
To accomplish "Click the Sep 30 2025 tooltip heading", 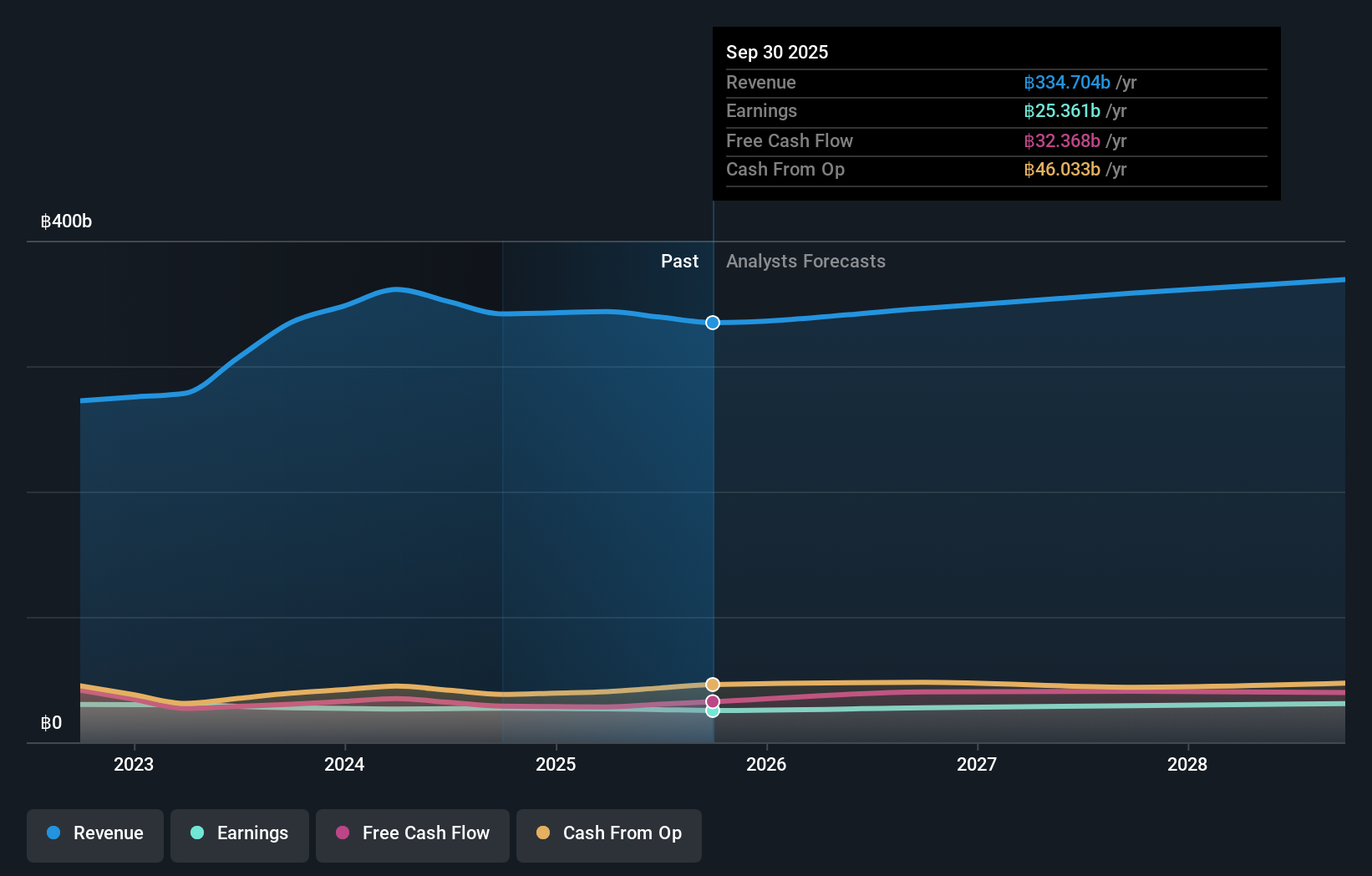I will tap(777, 52).
